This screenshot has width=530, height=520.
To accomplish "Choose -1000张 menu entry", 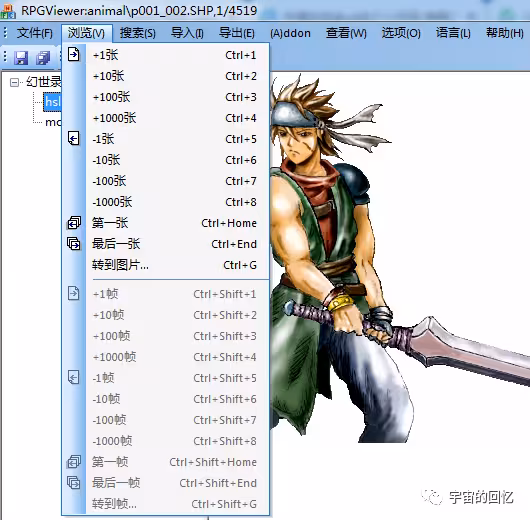I will click(166, 202).
